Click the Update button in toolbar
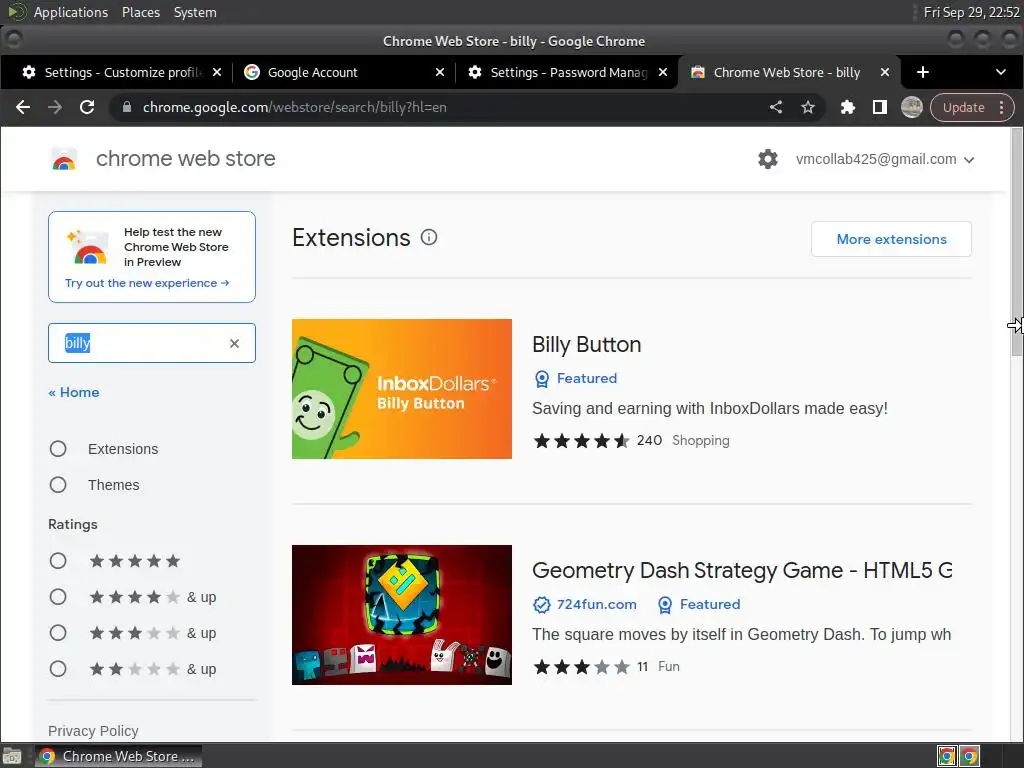The image size is (1024, 768). tap(963, 107)
